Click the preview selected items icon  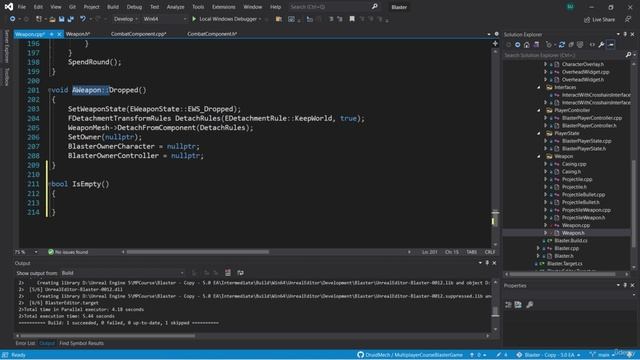611,45
